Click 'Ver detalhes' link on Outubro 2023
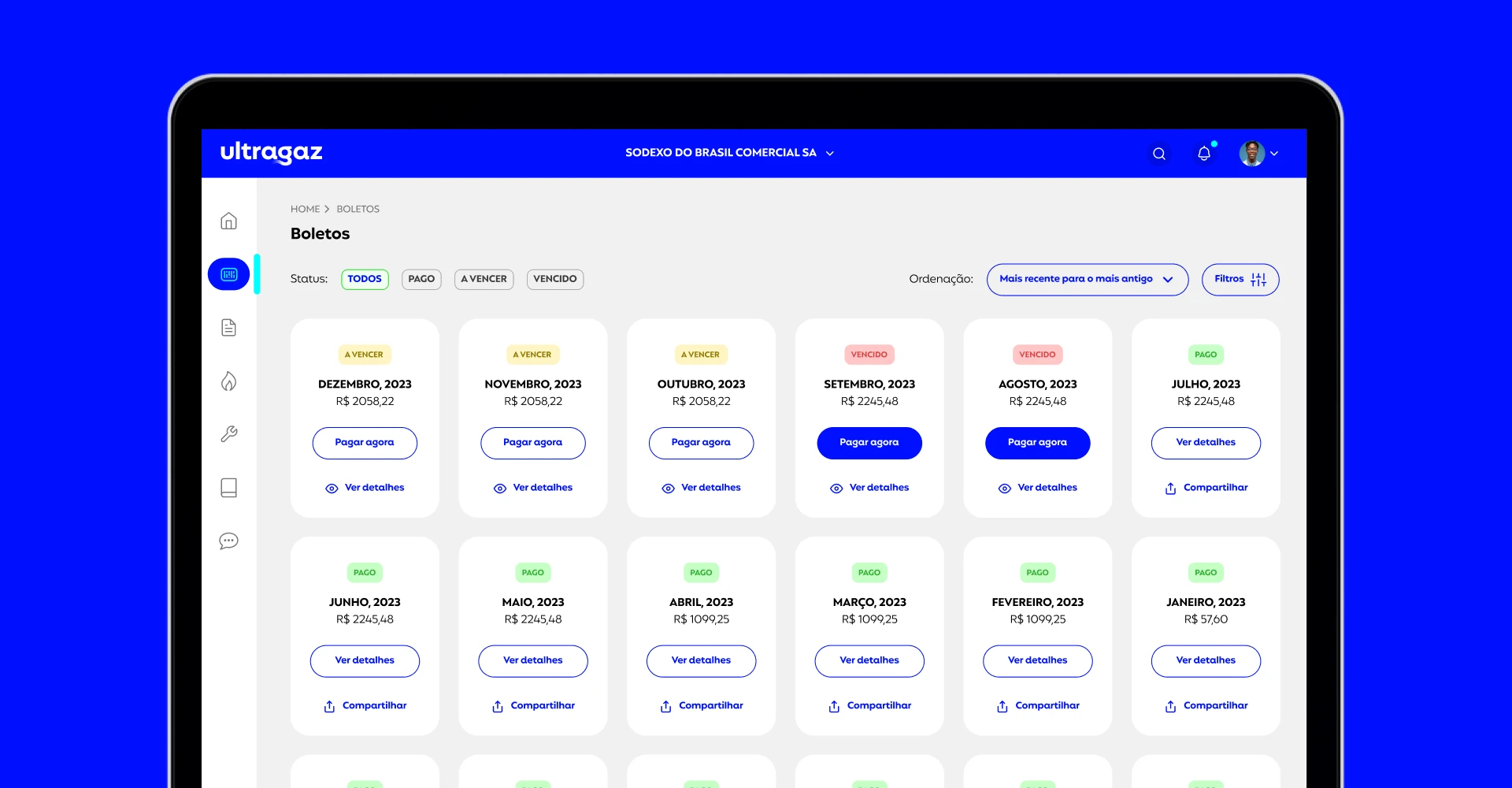This screenshot has height=788, width=1512. pos(710,488)
